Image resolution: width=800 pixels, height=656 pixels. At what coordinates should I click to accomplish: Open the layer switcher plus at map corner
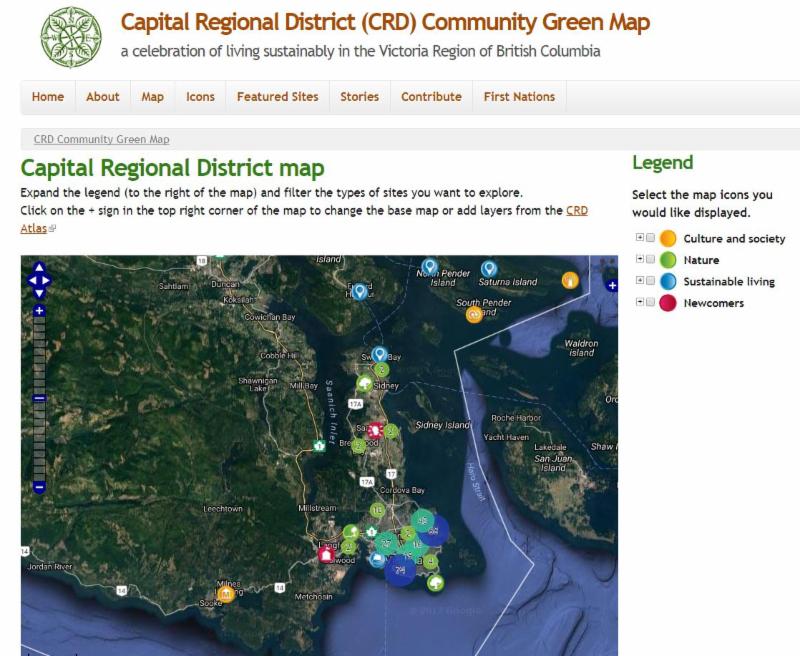coord(612,286)
